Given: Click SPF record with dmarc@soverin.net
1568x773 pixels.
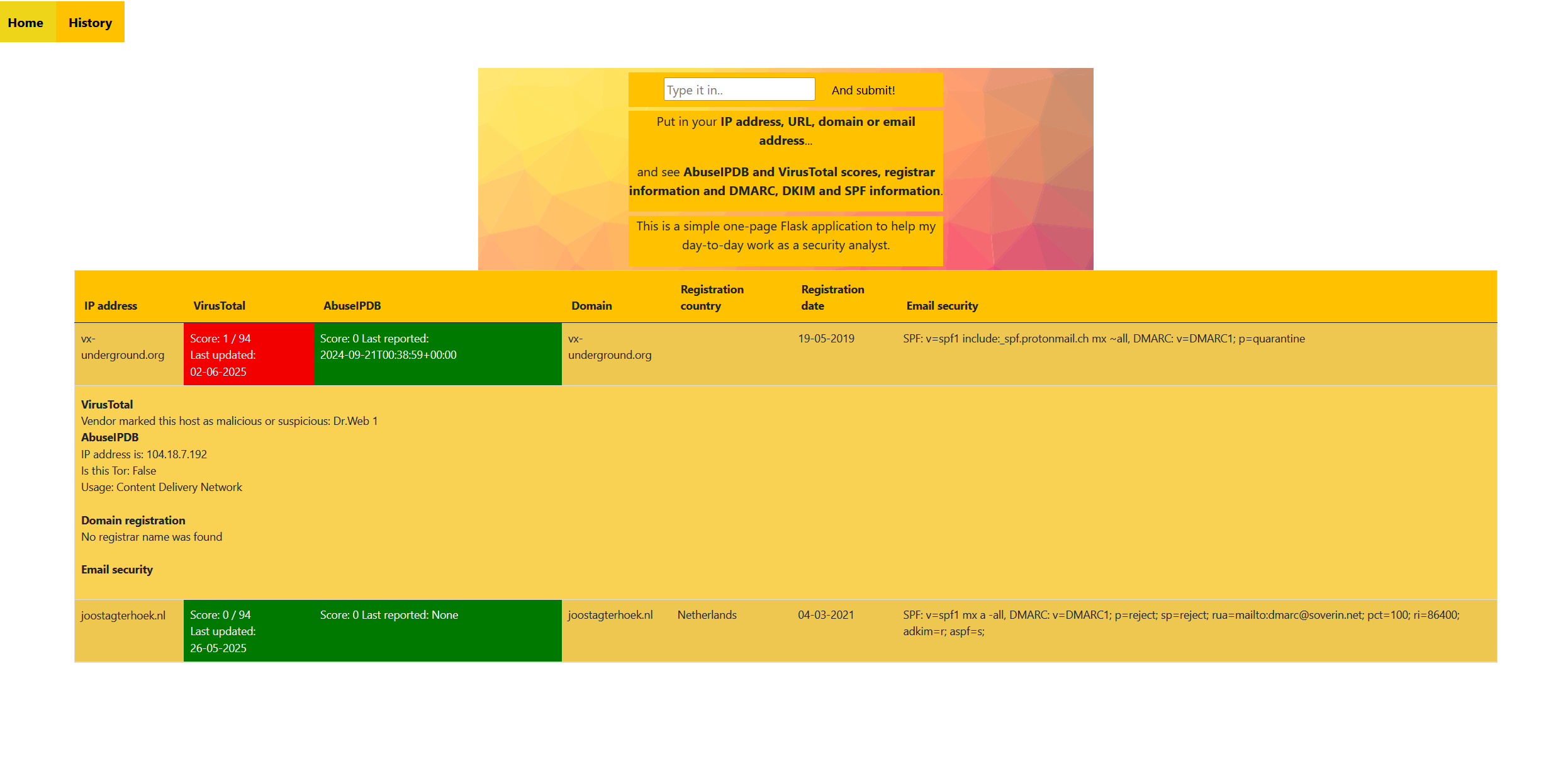Looking at the screenshot, I should pyautogui.click(x=1181, y=623).
